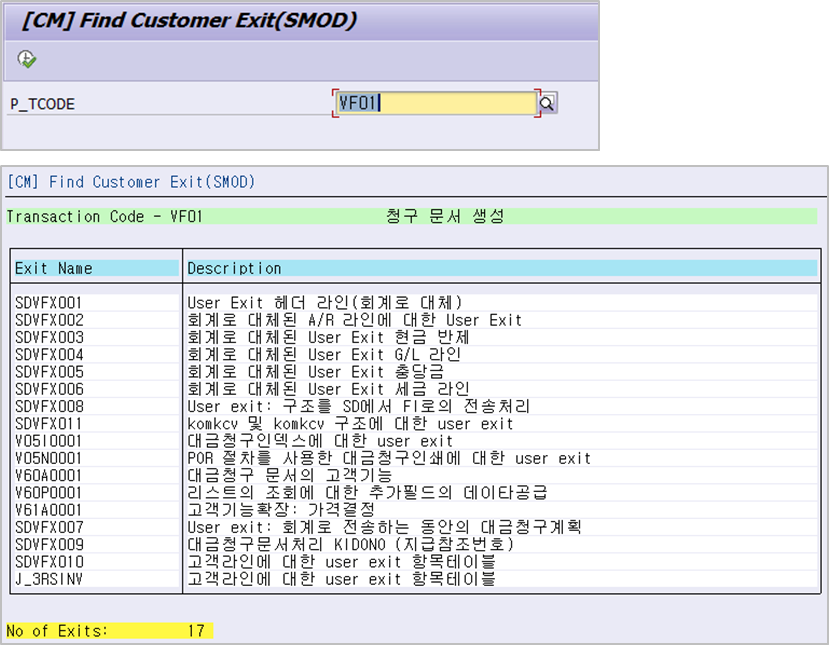Select exit name SDVFX010
Image resolution: width=829 pixels, height=645 pixels.
[49, 562]
